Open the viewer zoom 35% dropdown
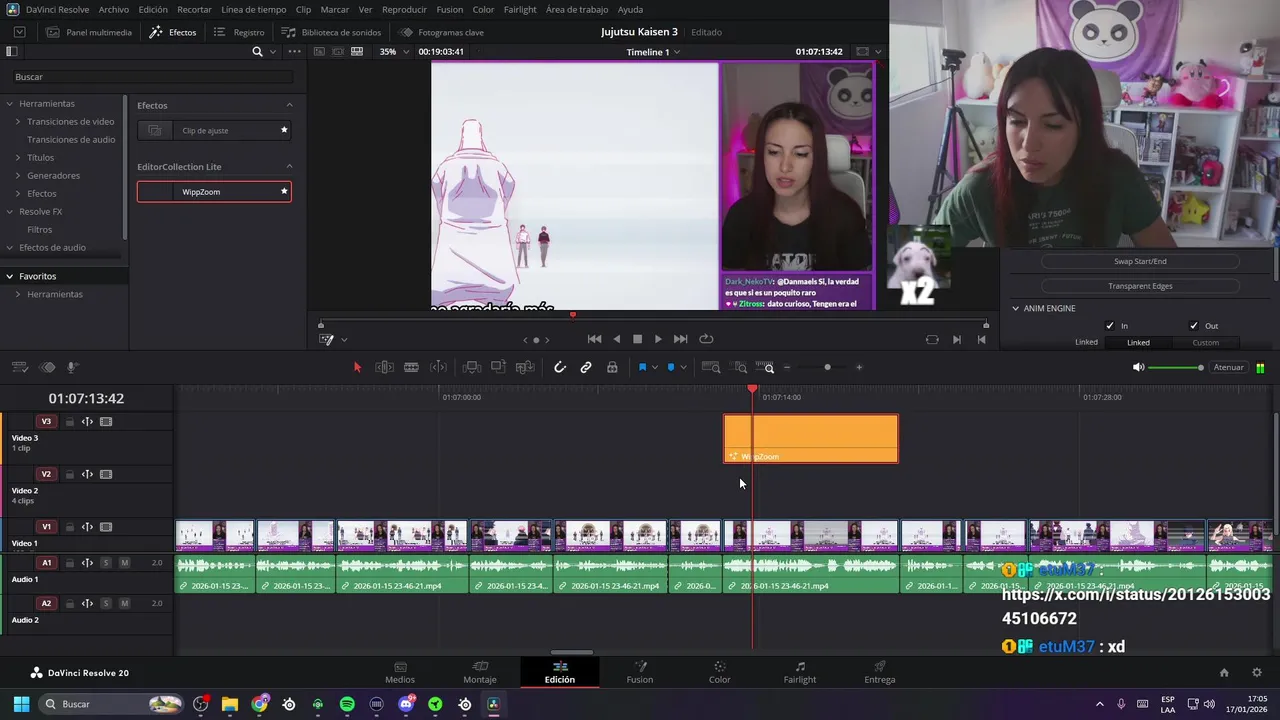Screen dimensions: 1280x720 coord(396,51)
